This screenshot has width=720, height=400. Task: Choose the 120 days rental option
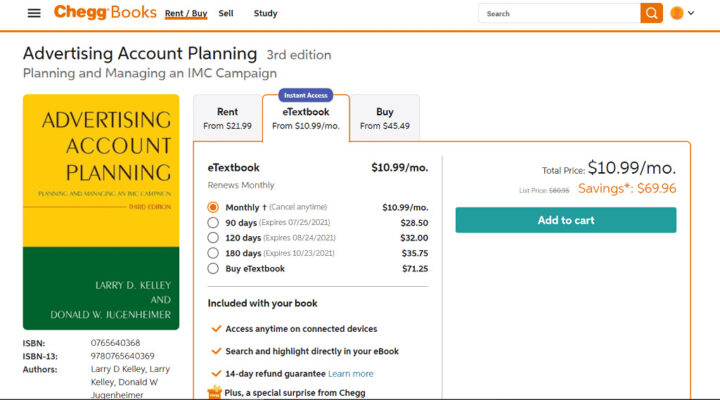pos(213,238)
